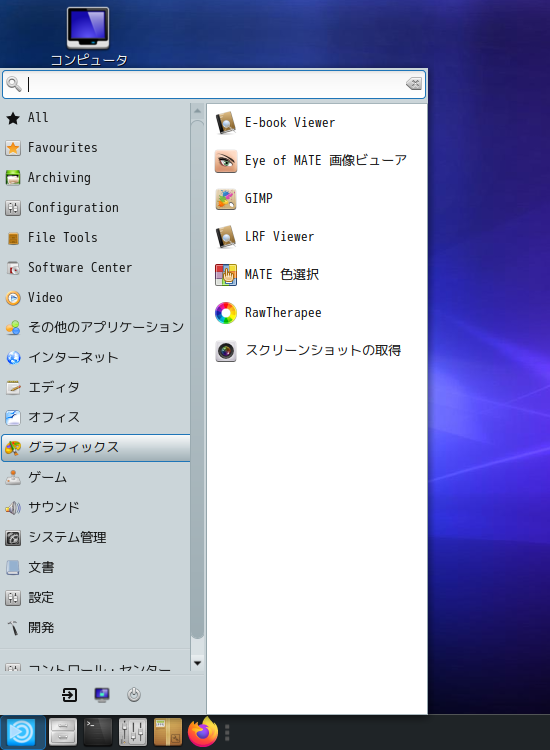Viewport: 550px width, 750px height.
Task: Clear the search box with the erase icon
Action: pyautogui.click(x=414, y=84)
